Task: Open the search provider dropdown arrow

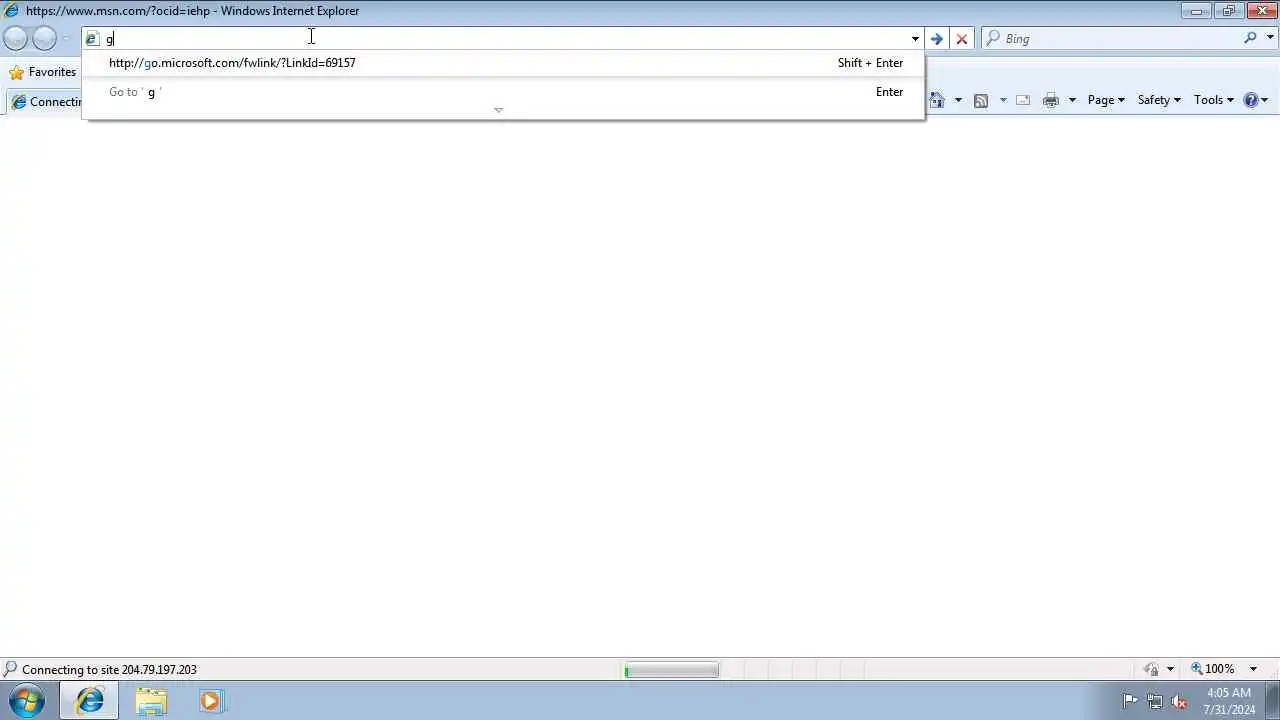Action: point(1270,38)
